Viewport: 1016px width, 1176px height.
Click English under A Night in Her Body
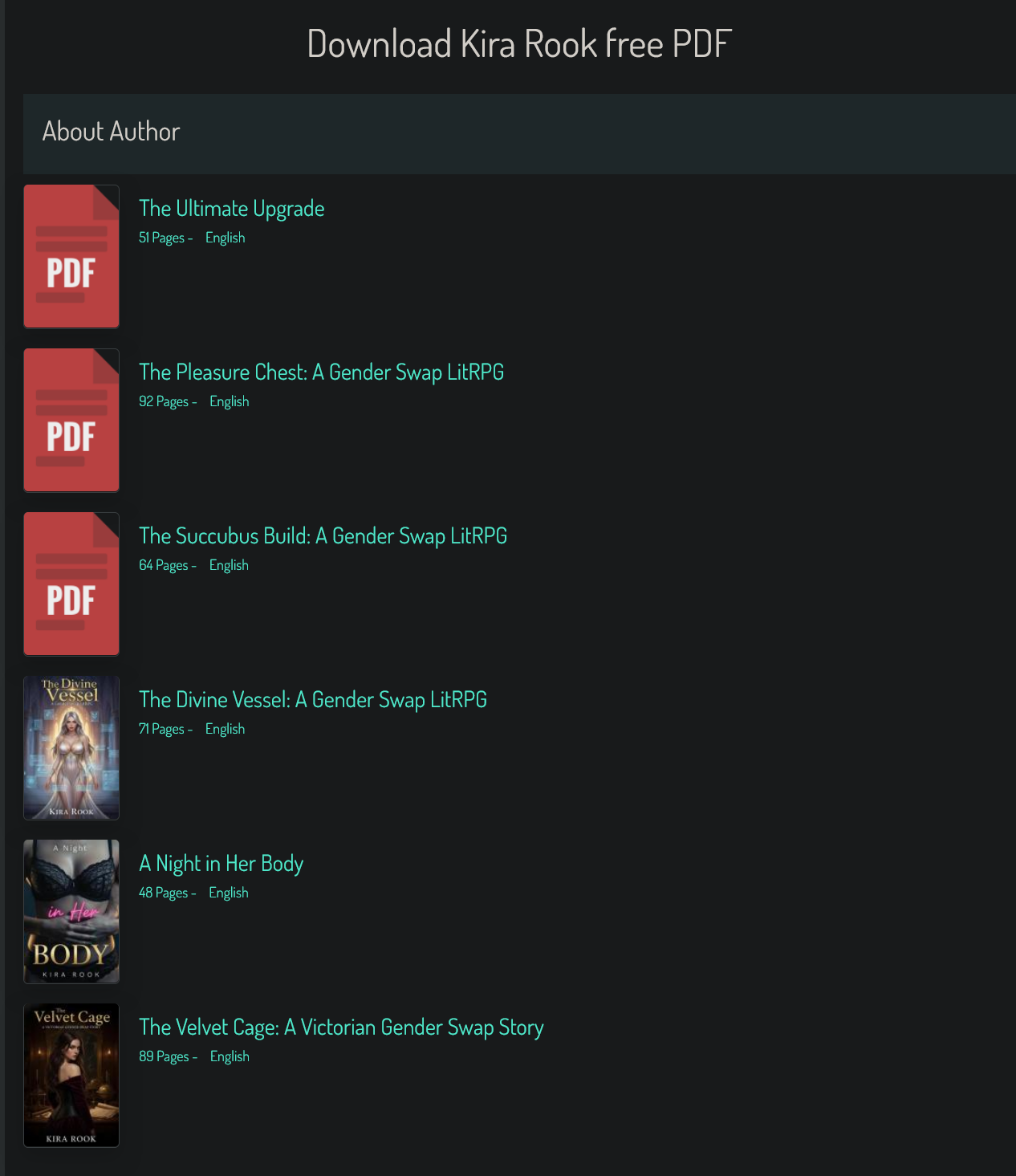click(x=229, y=893)
